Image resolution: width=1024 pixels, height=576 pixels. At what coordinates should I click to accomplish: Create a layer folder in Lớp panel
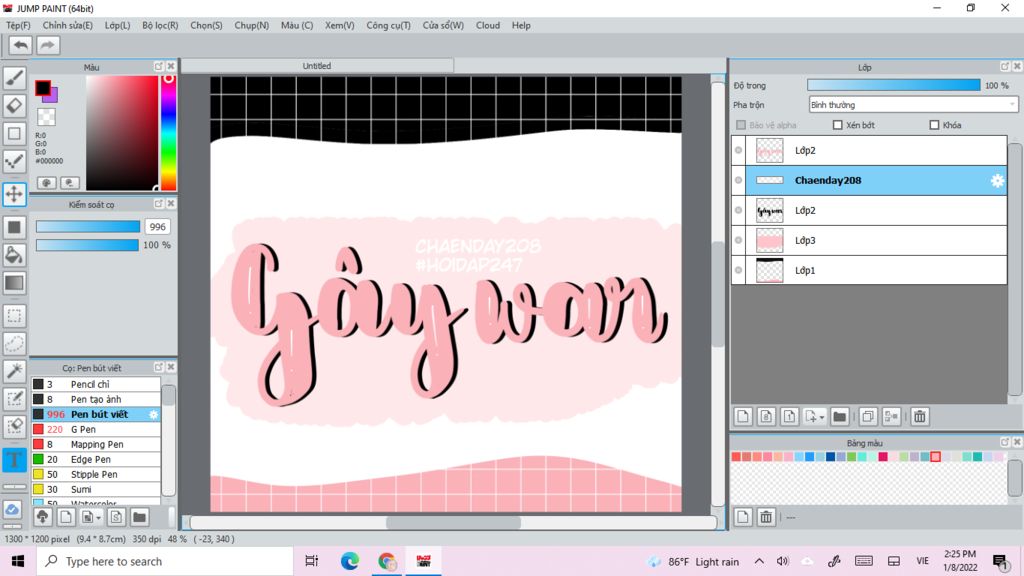(840, 417)
